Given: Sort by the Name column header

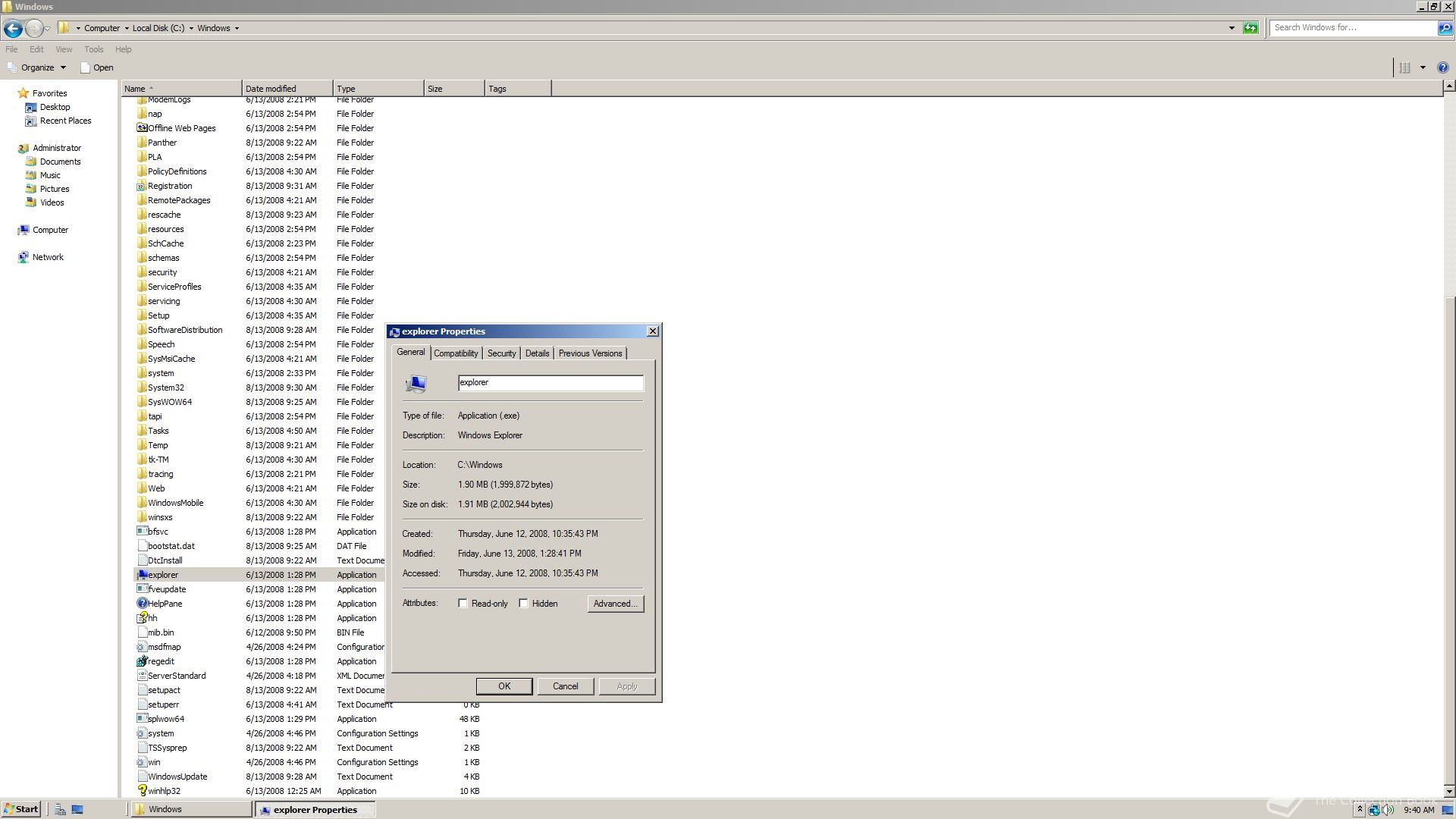Looking at the screenshot, I should 182,89.
